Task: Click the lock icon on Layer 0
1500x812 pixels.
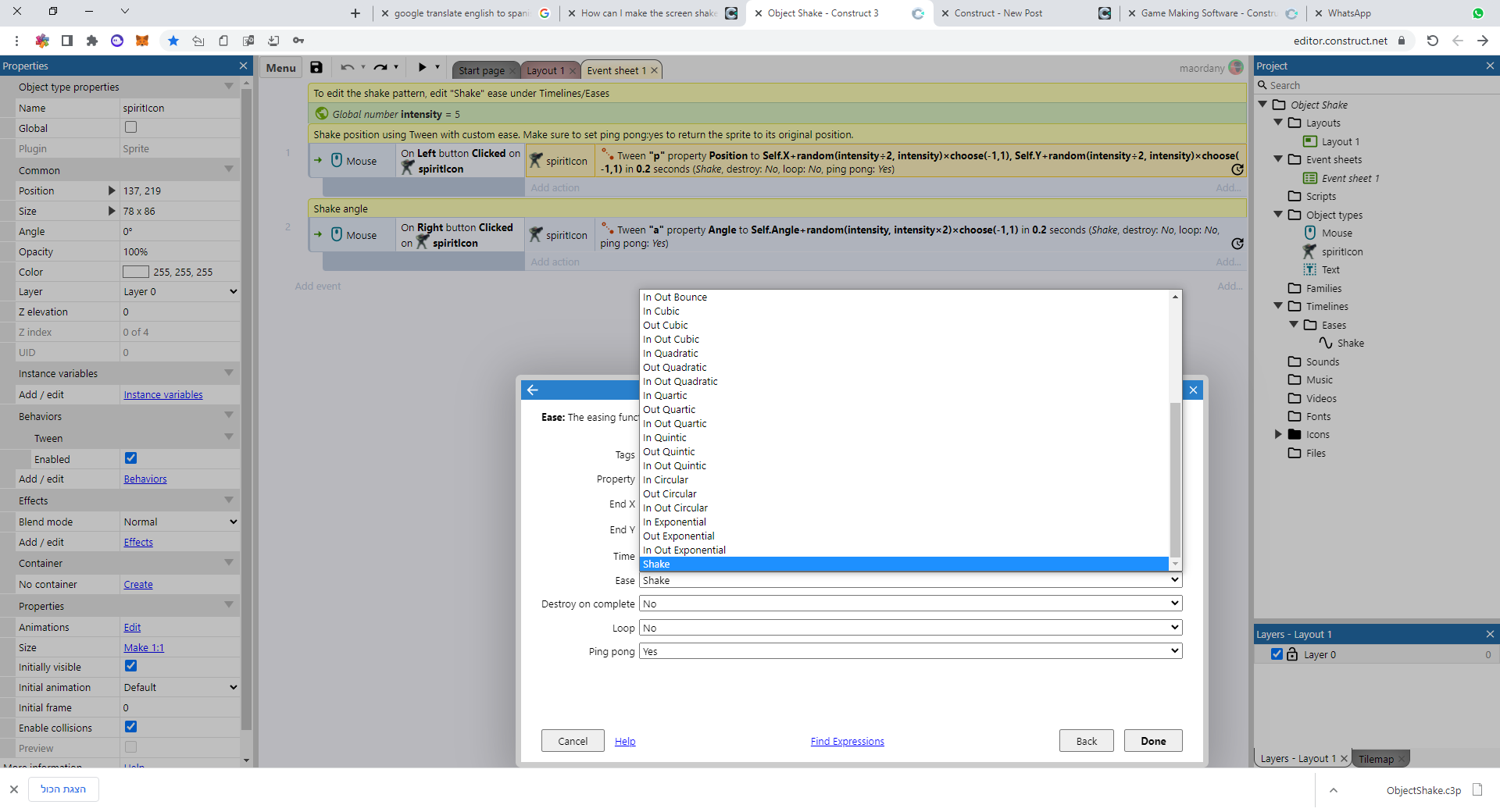Action: click(x=1292, y=654)
